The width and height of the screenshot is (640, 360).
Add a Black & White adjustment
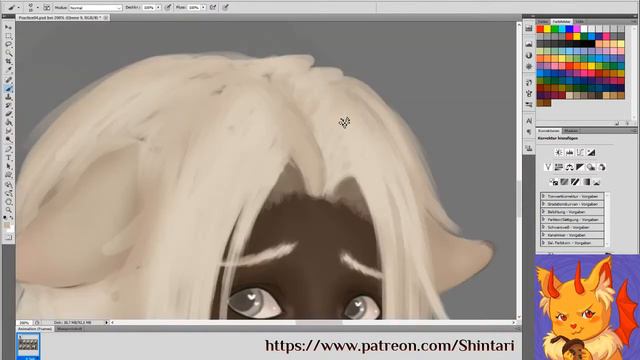point(580,167)
